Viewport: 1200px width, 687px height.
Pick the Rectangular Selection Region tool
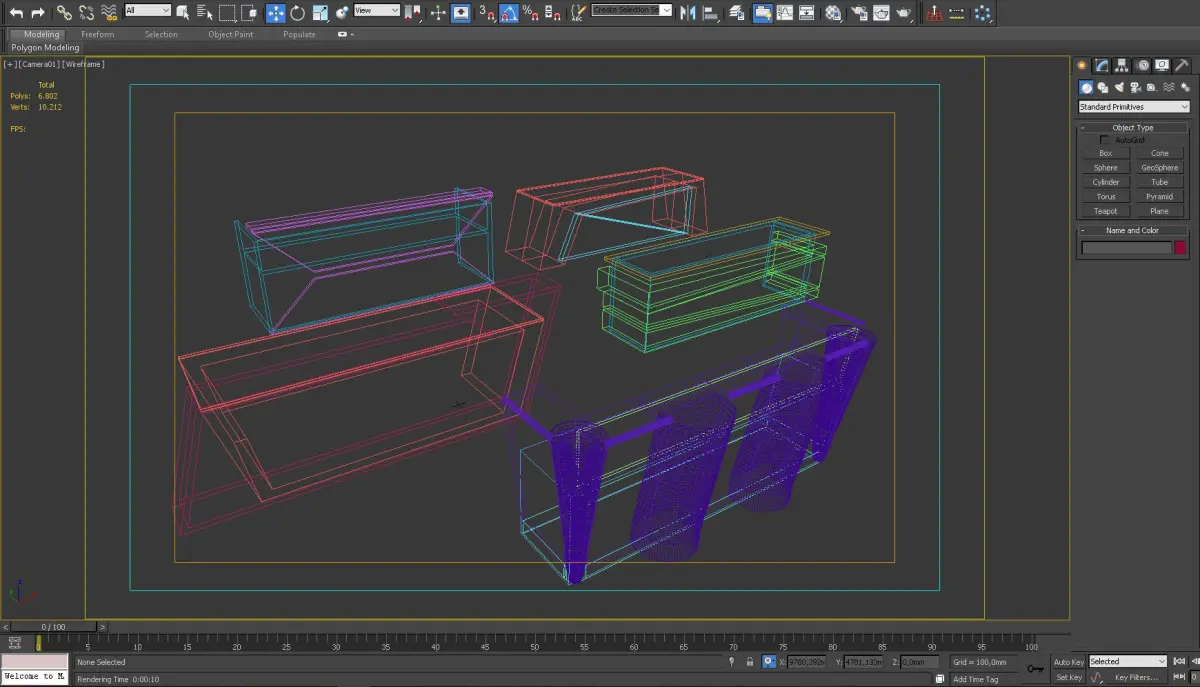(227, 13)
